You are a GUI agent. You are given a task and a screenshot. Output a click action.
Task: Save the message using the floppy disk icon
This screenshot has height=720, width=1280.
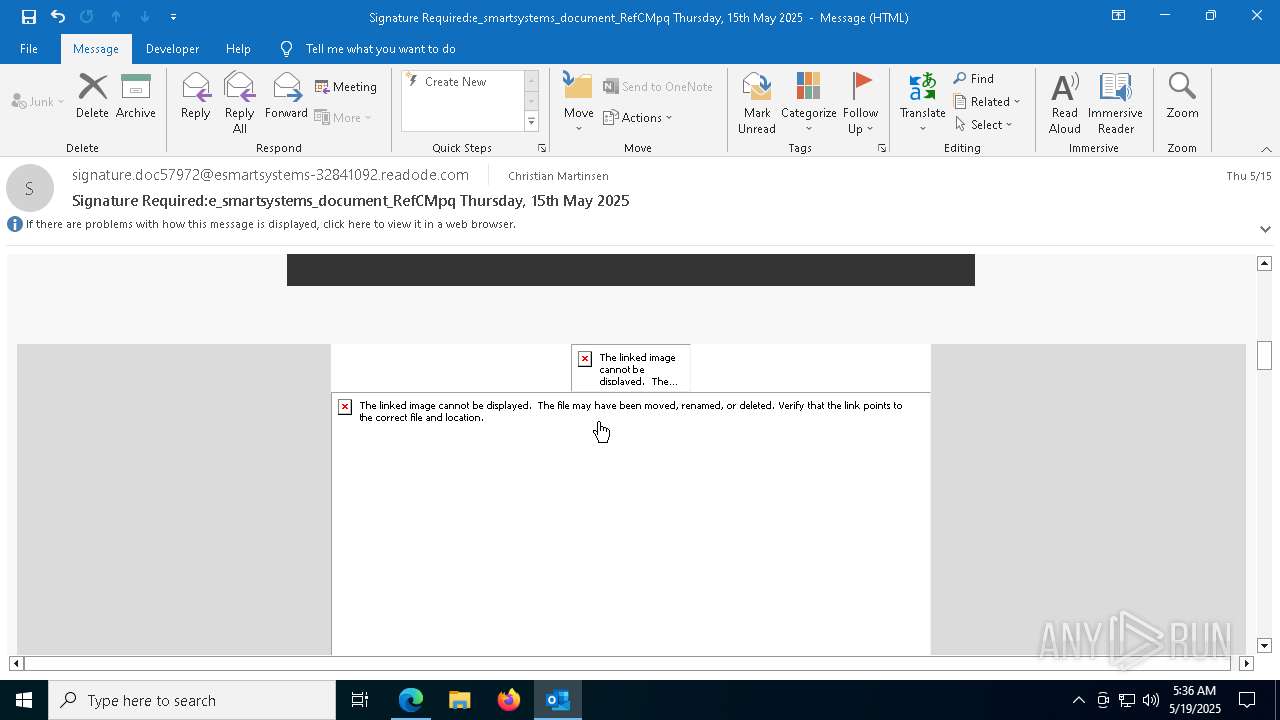click(28, 16)
